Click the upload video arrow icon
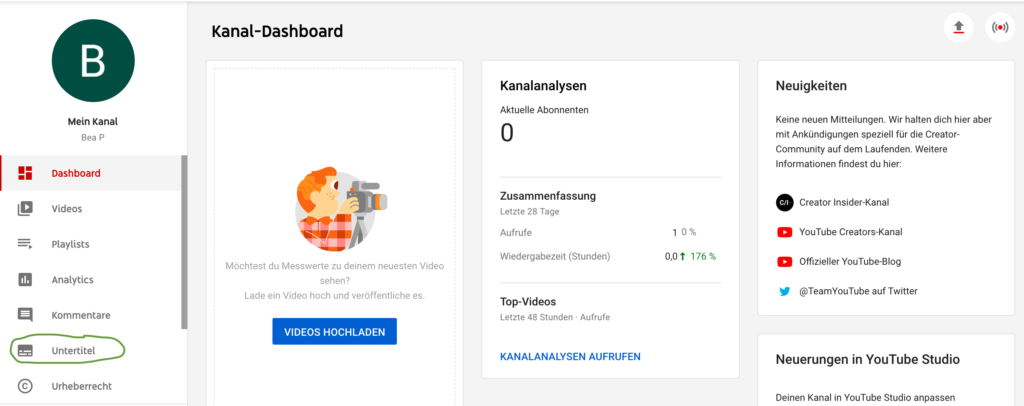The image size is (1024, 406). 959,27
